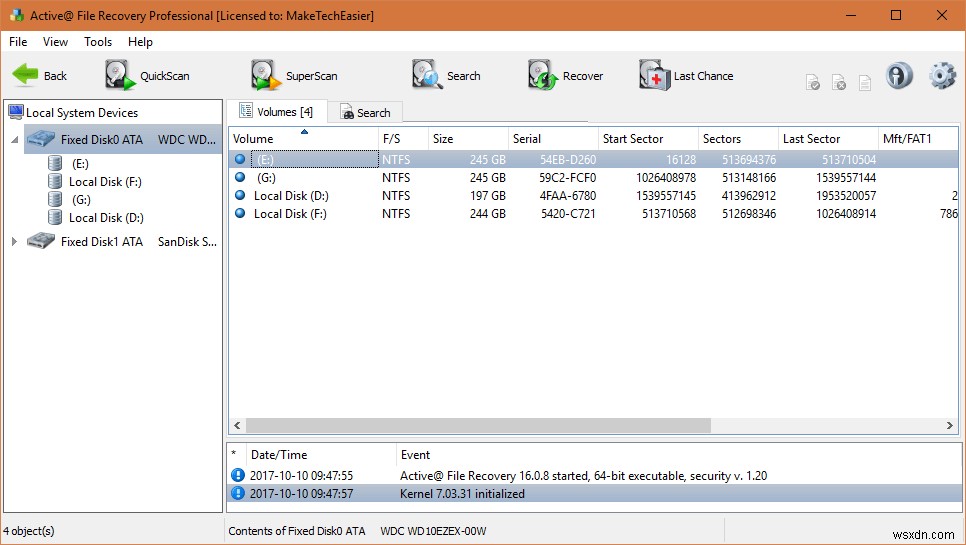Switch to the Volumes [4] tab

(276, 111)
